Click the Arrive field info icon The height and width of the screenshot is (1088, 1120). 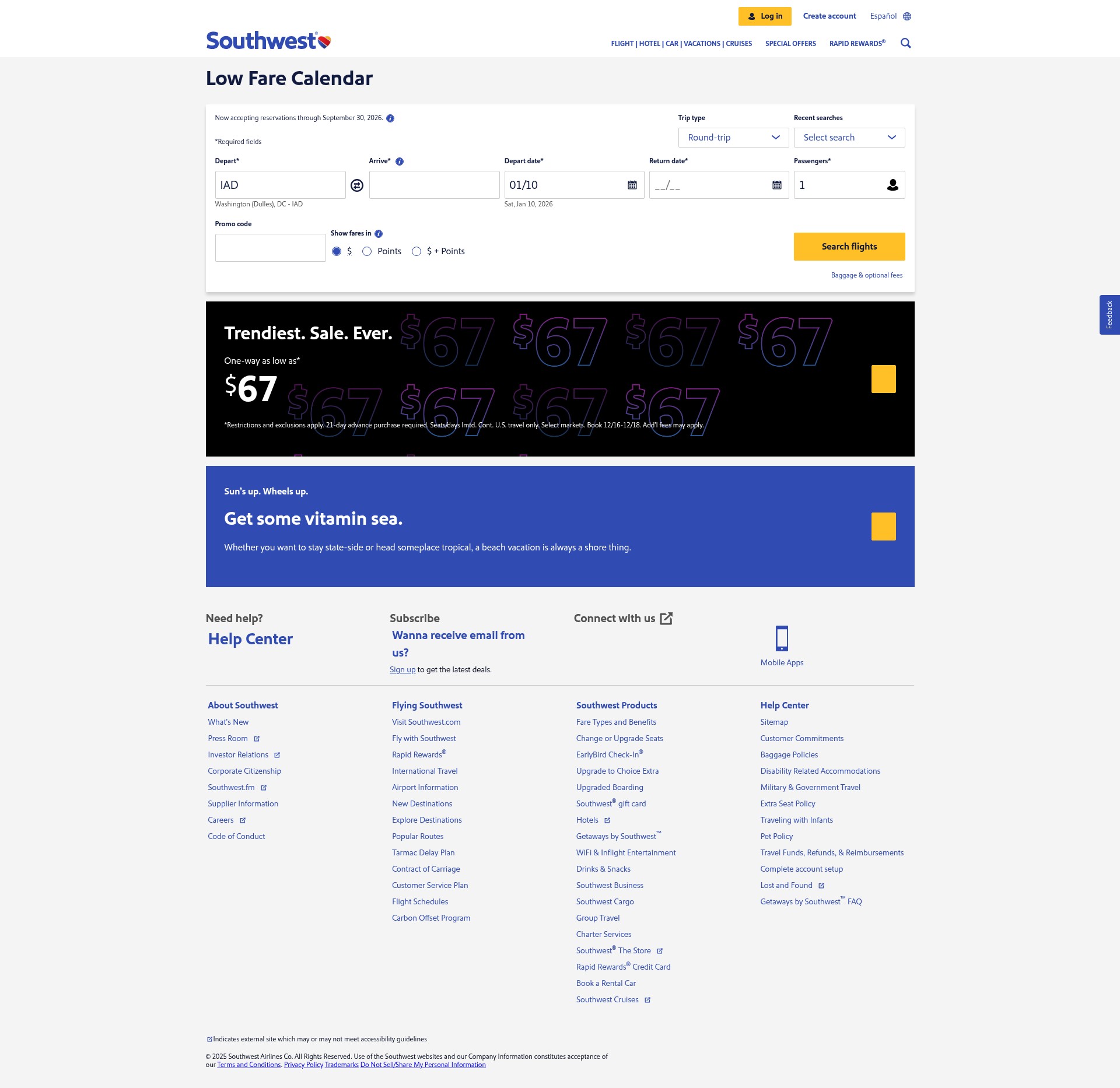(400, 162)
